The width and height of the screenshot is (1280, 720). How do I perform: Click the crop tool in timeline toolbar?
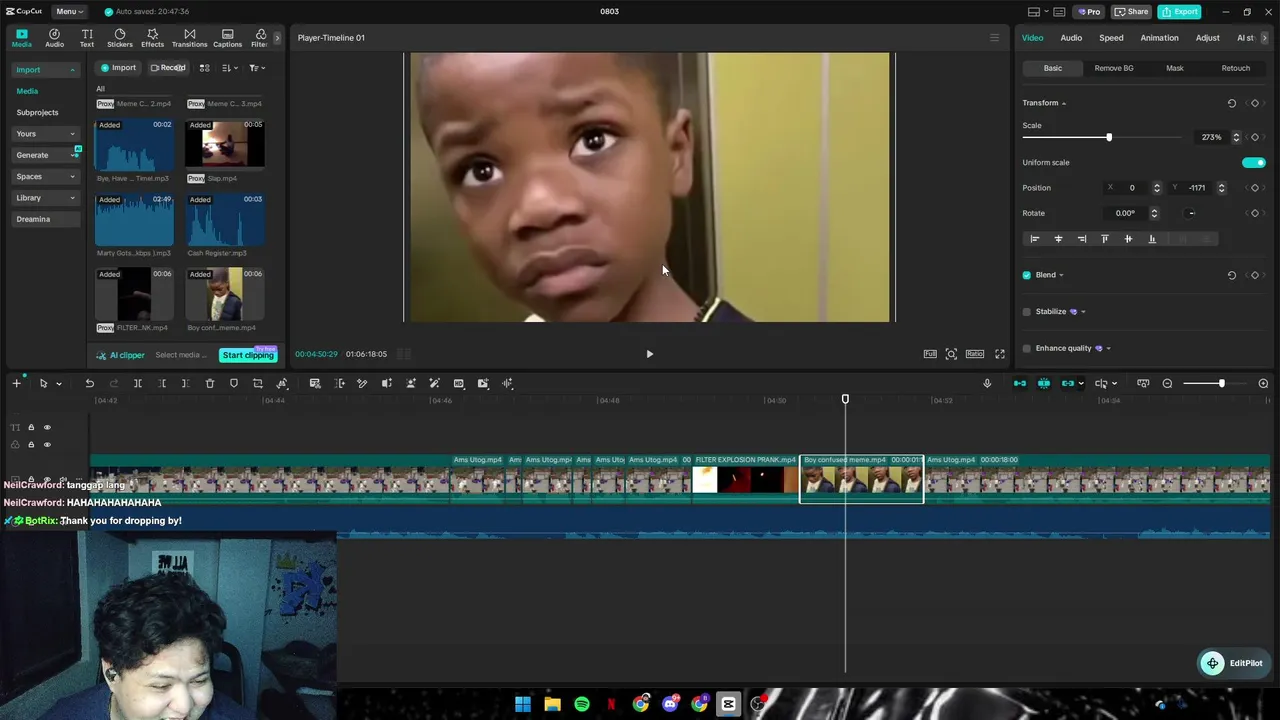click(x=258, y=384)
